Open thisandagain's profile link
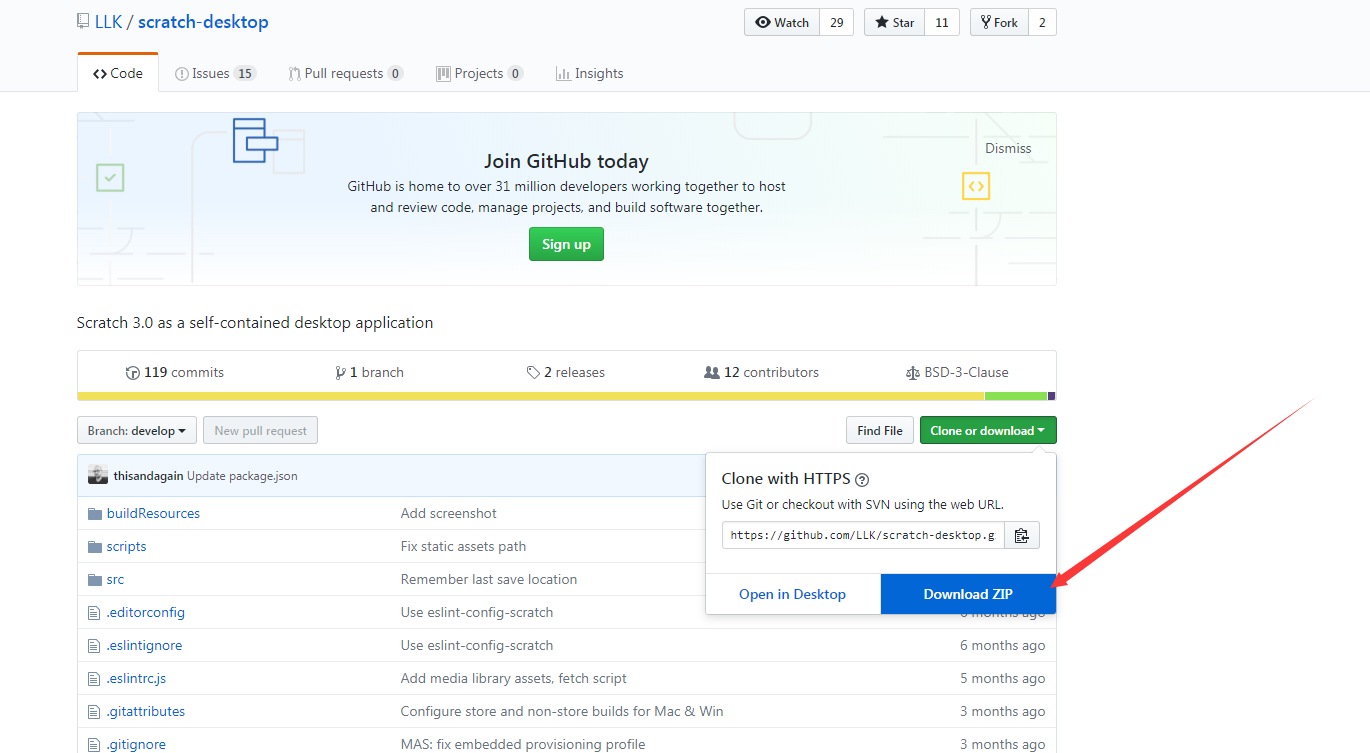 tap(148, 476)
